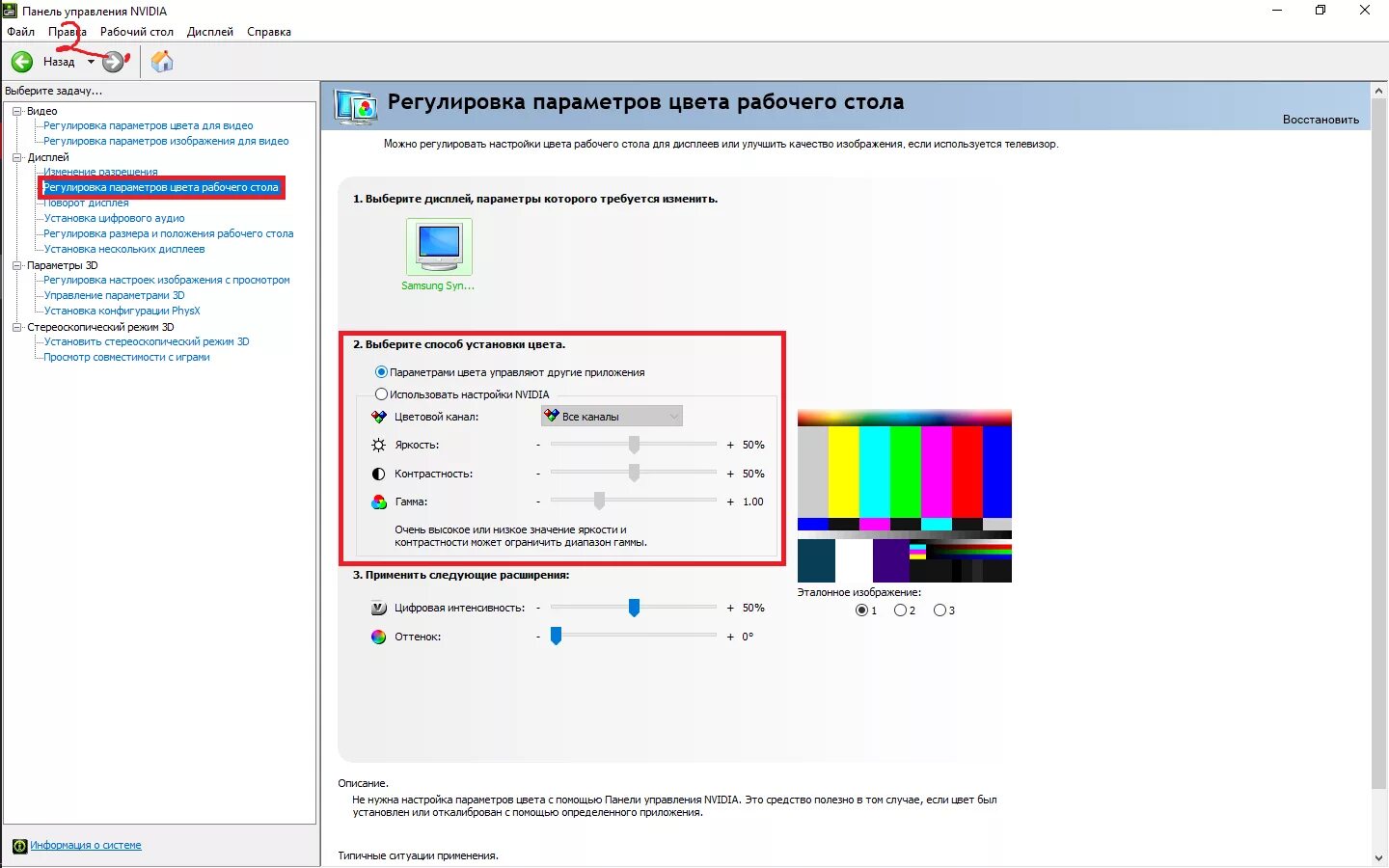Click the right pane scrollbar up arrow

[x=1378, y=91]
